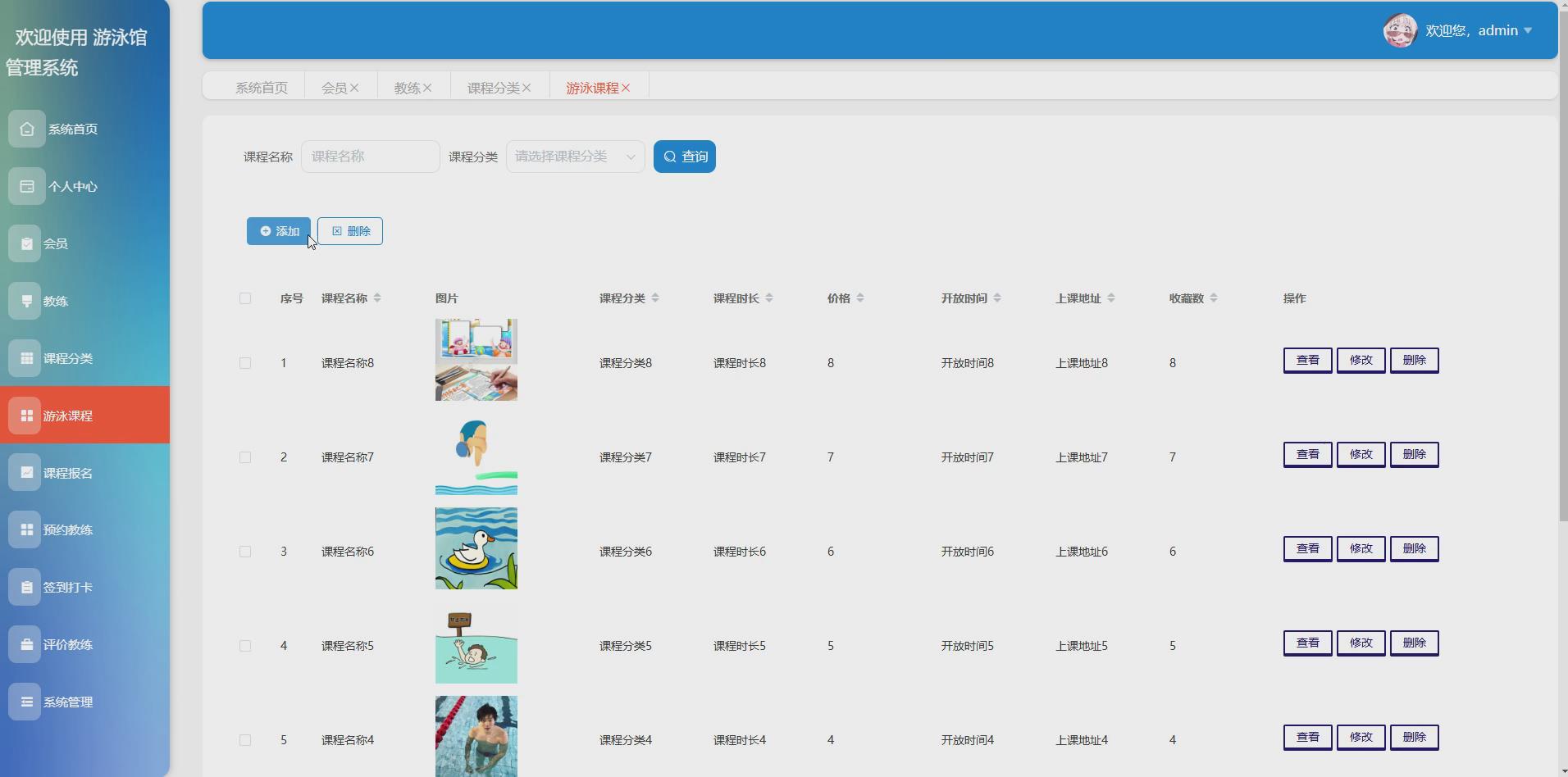Open the 请选择课程分类 dropdown
The image size is (1568, 777).
click(574, 156)
